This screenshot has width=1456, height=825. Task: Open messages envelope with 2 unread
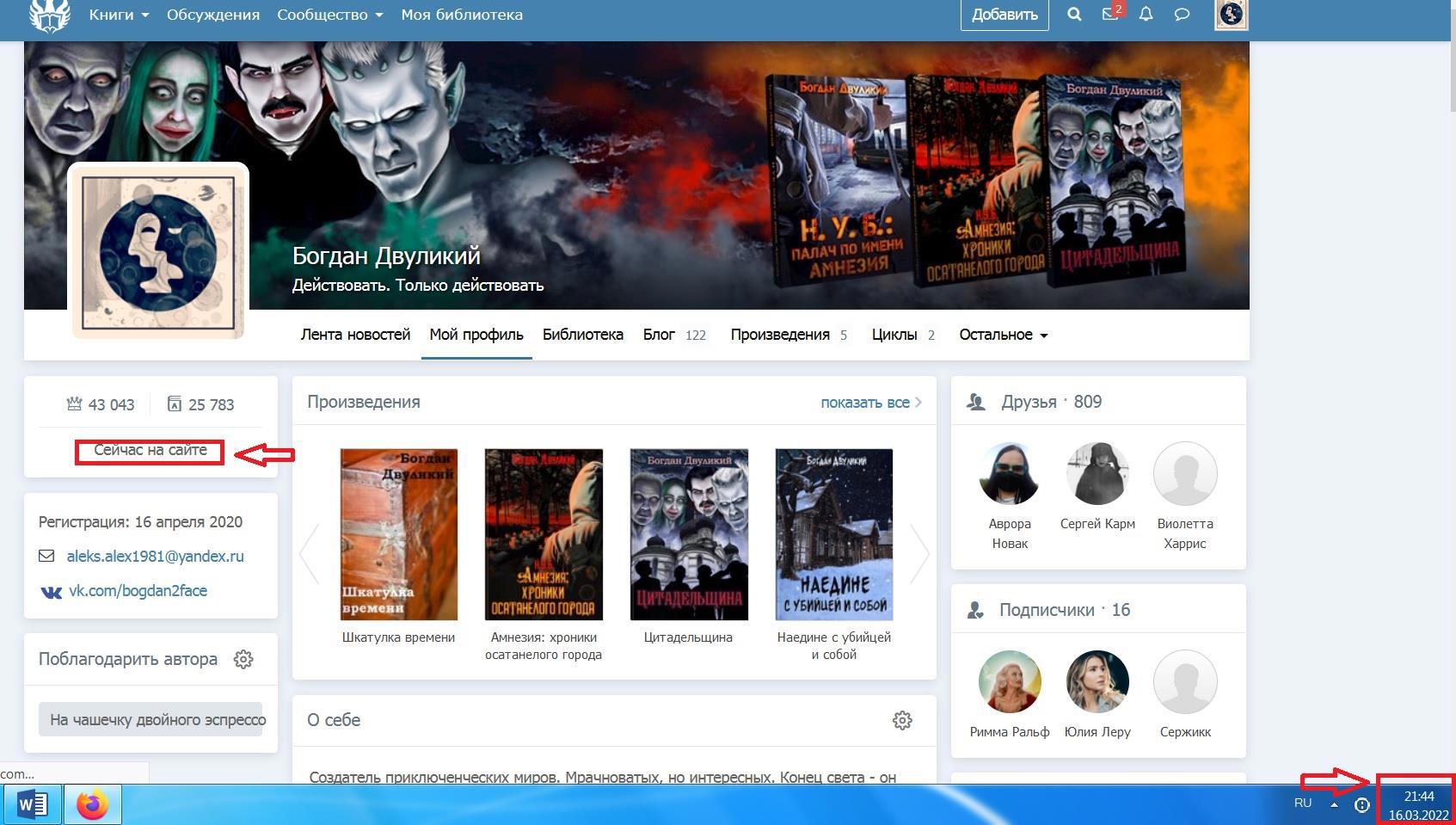click(x=1110, y=15)
